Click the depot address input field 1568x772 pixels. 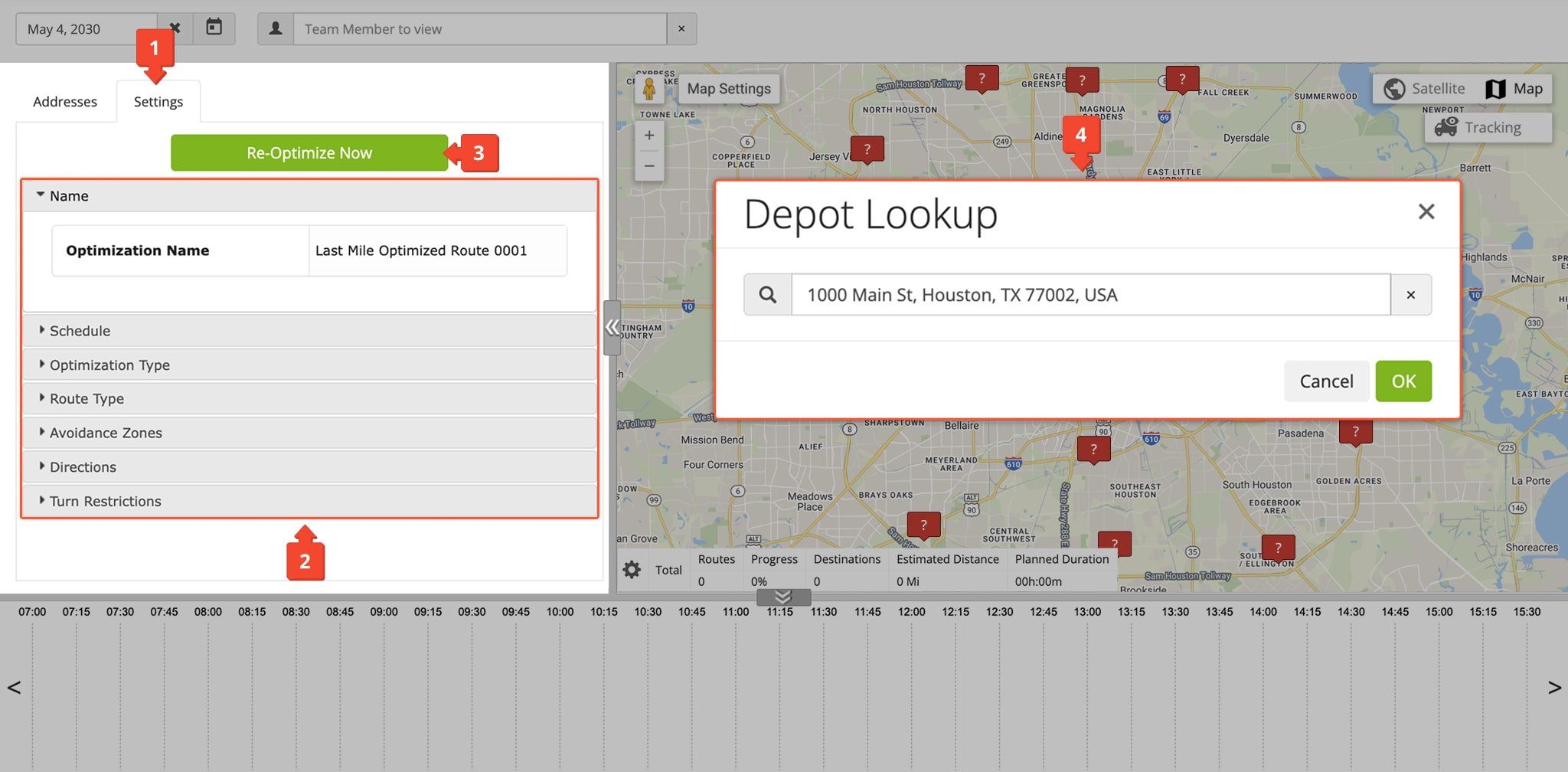(x=1091, y=295)
